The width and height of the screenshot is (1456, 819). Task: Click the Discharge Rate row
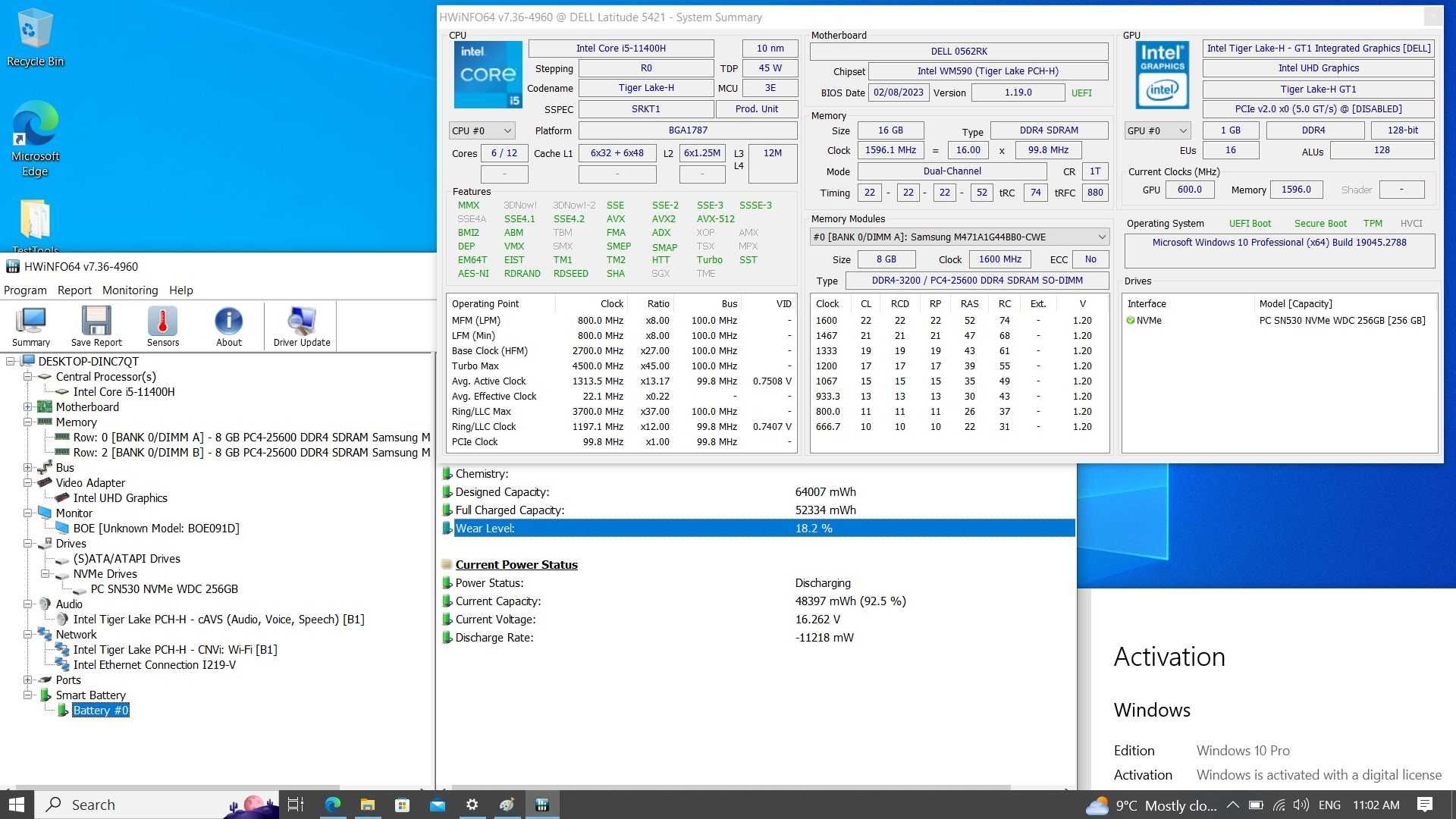tap(758, 637)
